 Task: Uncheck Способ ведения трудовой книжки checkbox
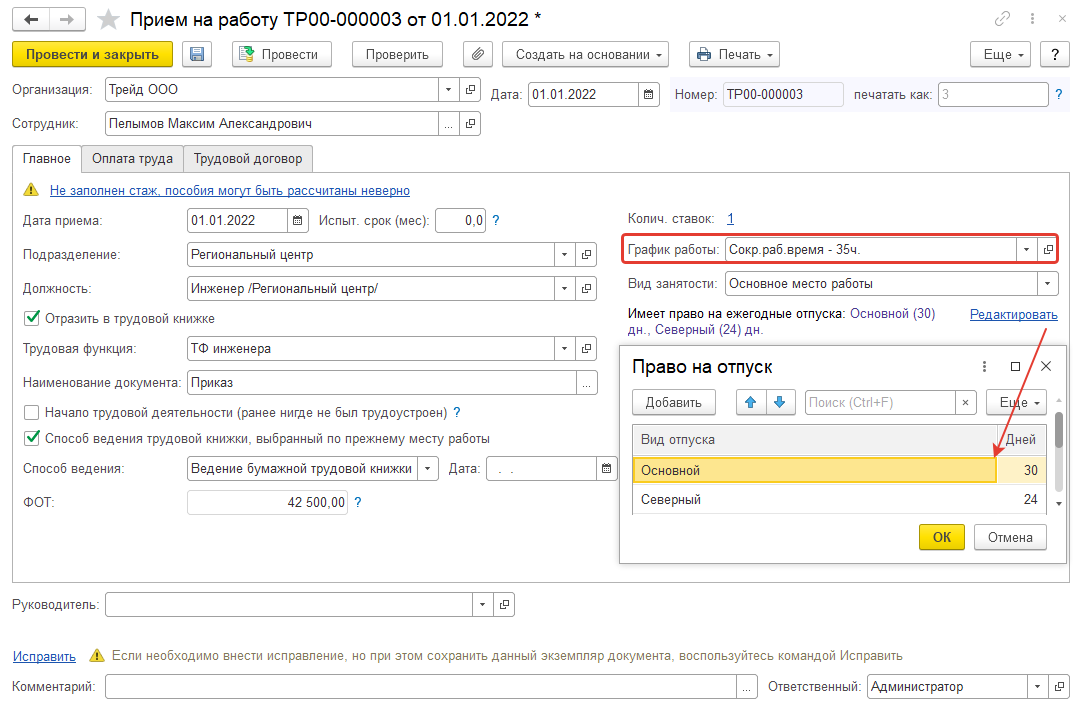coord(31,439)
